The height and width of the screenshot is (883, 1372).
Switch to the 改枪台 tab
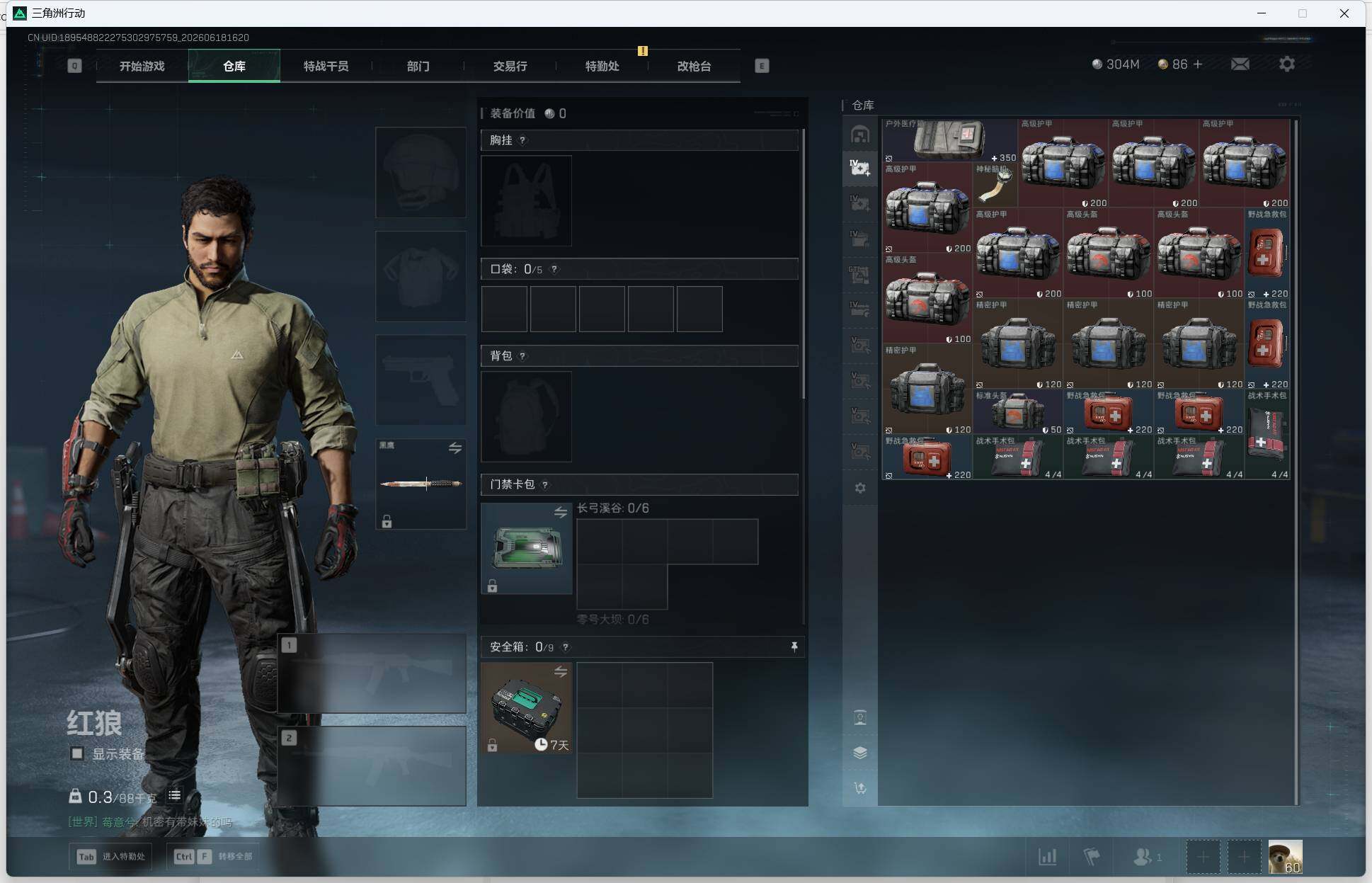(x=694, y=66)
